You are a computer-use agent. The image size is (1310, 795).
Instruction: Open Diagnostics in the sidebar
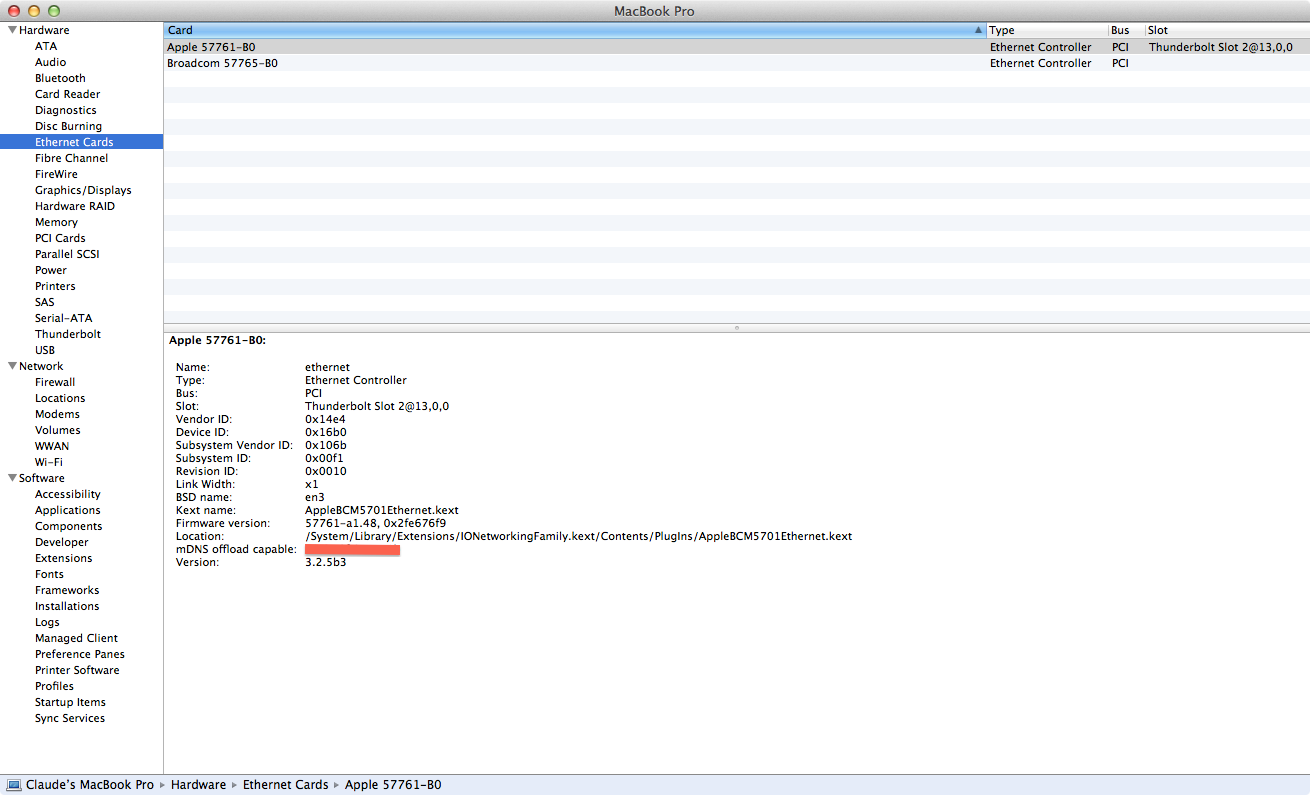(66, 110)
